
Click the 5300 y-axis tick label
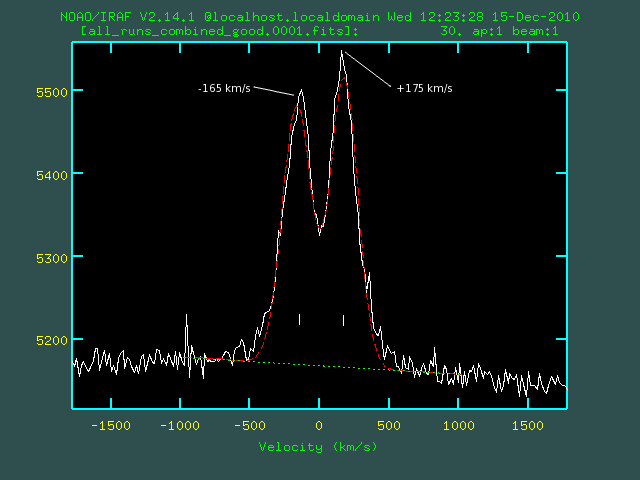coord(50,257)
